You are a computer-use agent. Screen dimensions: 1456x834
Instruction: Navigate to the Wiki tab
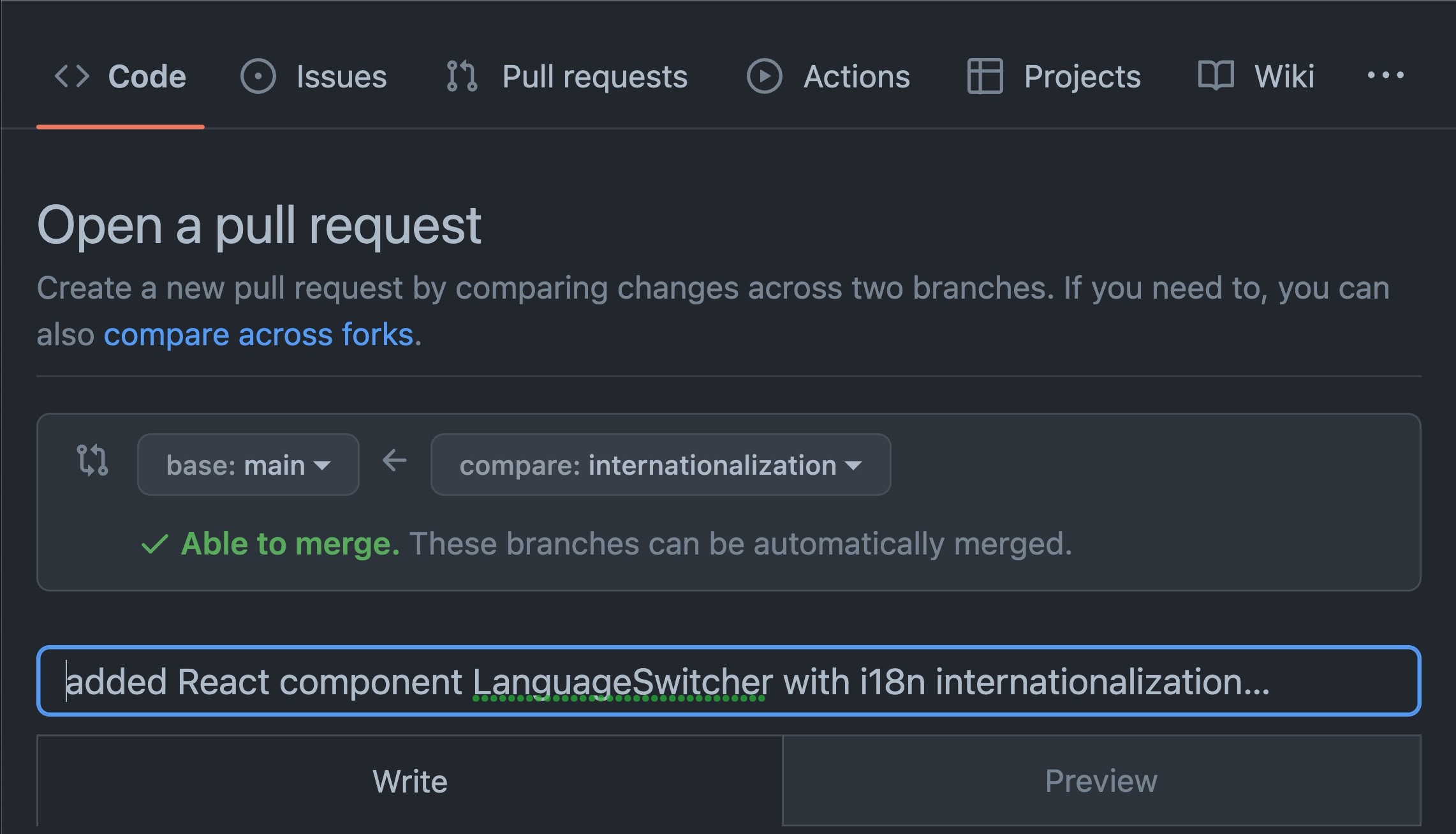click(x=1284, y=77)
